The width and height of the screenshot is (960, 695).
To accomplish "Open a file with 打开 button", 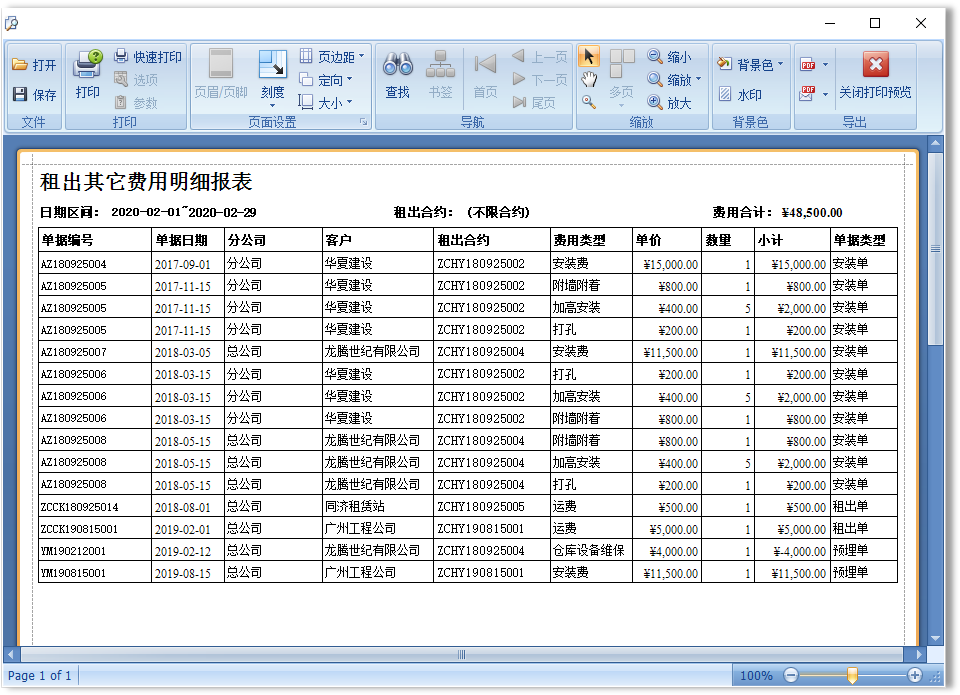I will click(x=34, y=65).
